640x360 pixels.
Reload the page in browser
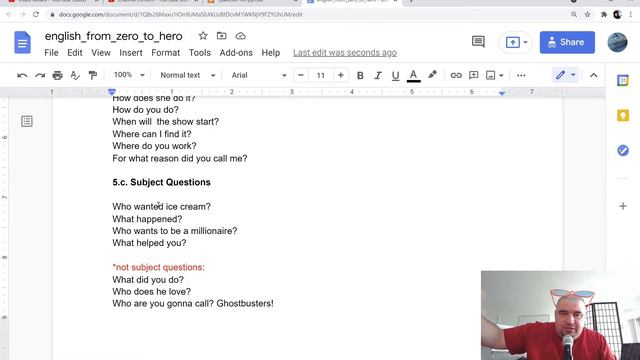tap(36, 14)
